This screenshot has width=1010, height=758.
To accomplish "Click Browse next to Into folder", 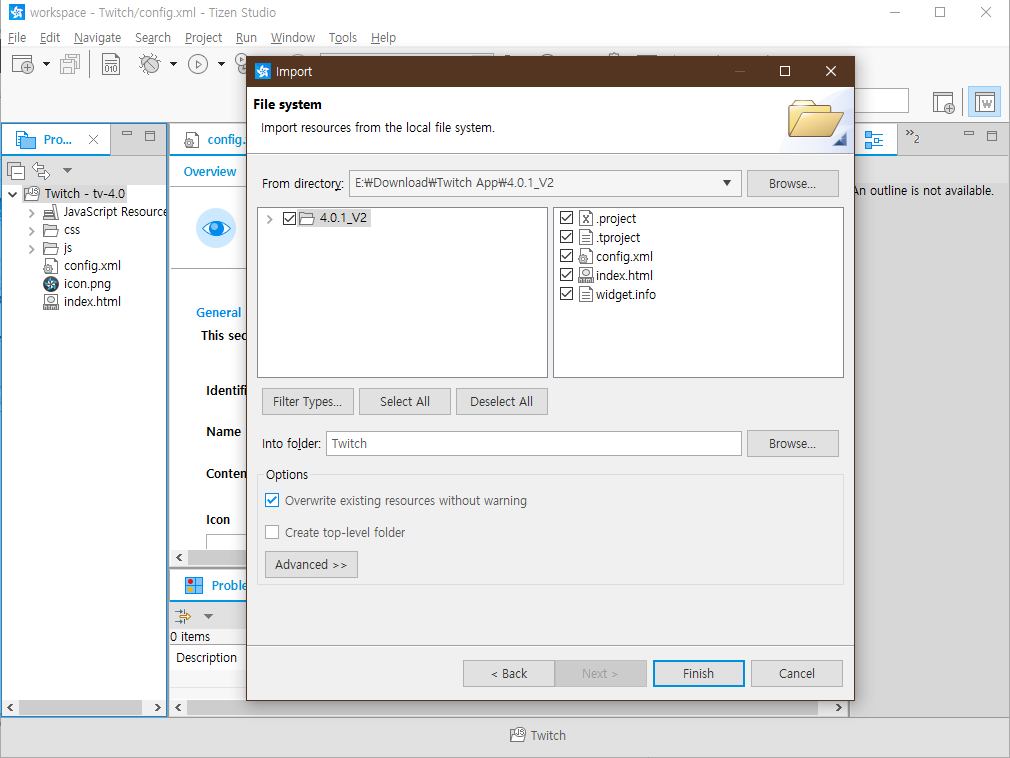I will point(792,444).
